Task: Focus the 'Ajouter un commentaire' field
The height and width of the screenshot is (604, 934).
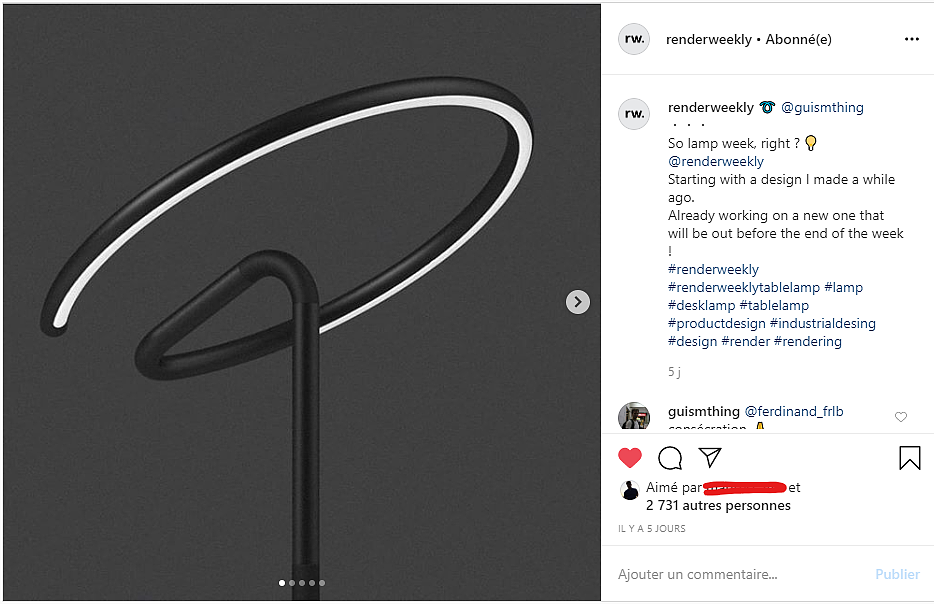Action: pyautogui.click(x=740, y=574)
